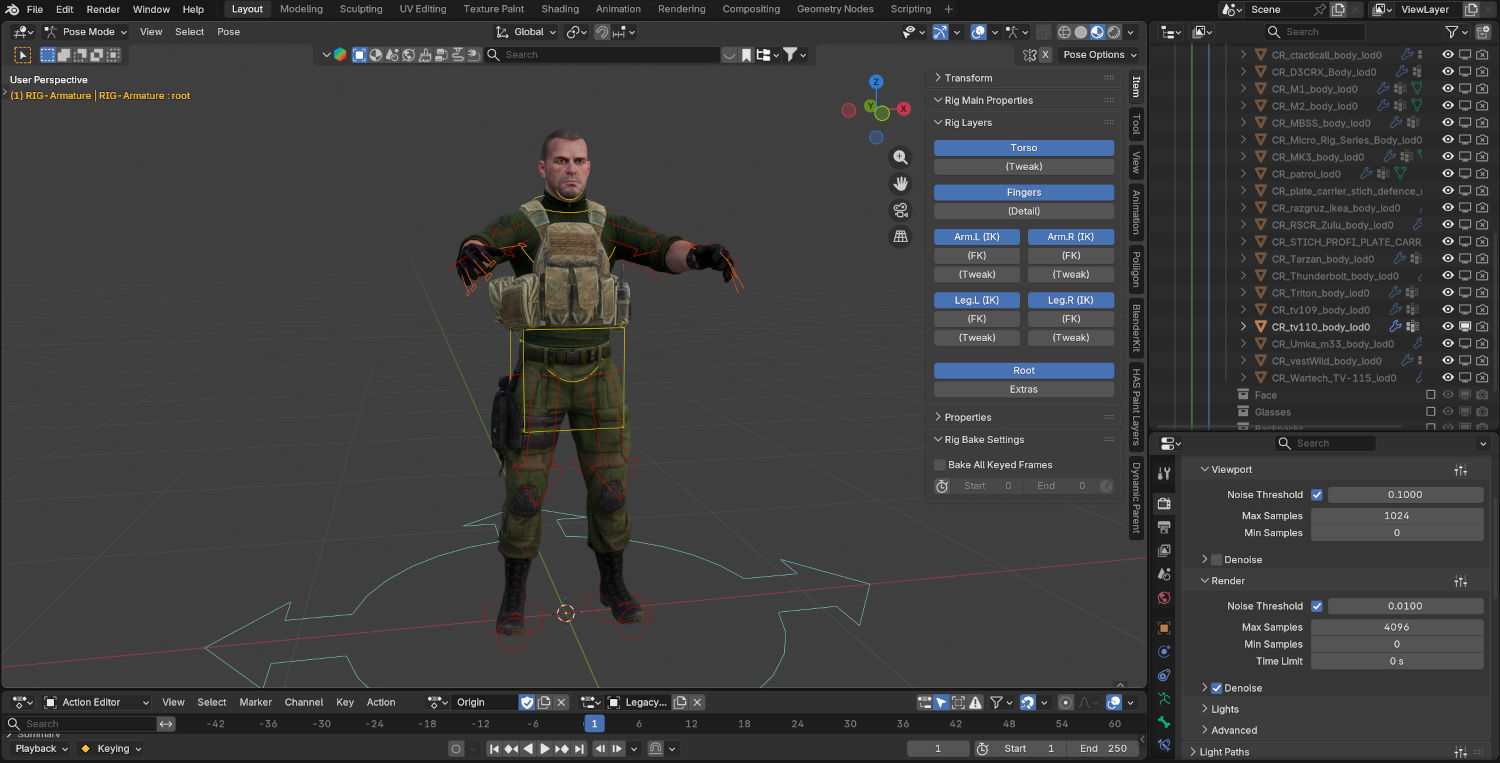Expand the CR_tv110_body_lod0 outliner item
This screenshot has width=1500, height=763.
pyautogui.click(x=1243, y=326)
